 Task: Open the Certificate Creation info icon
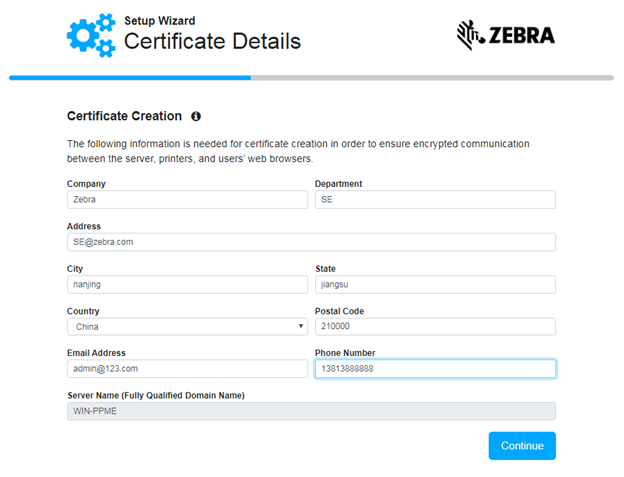pos(196,116)
